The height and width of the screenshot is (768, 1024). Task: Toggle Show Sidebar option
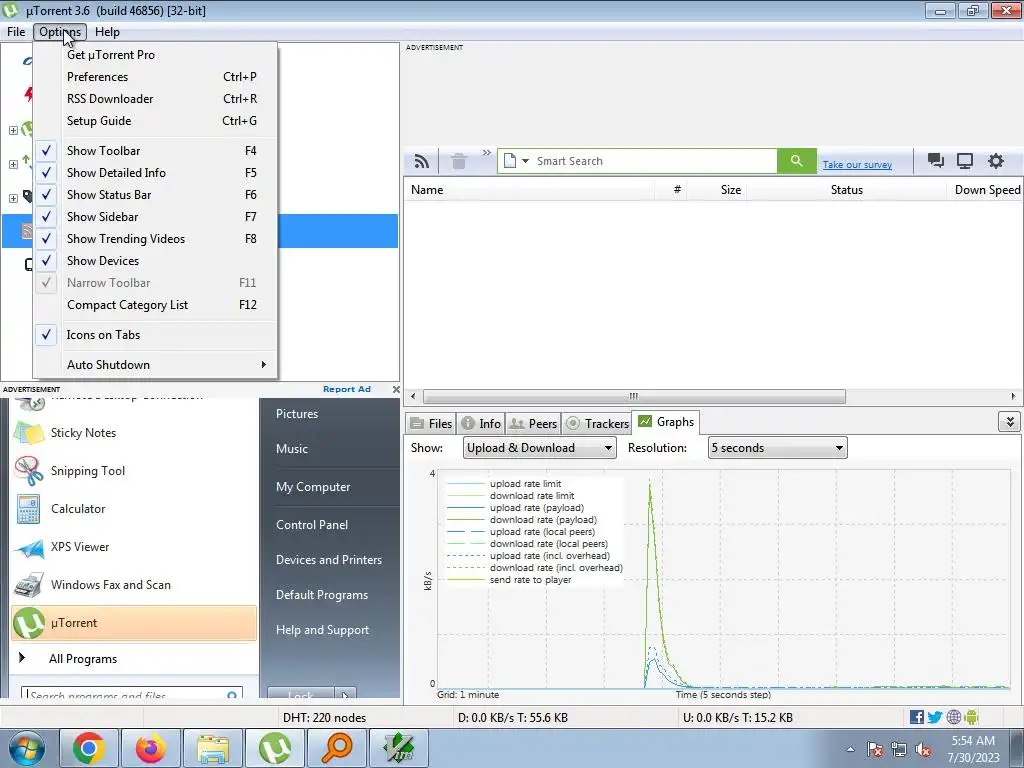coord(155,217)
